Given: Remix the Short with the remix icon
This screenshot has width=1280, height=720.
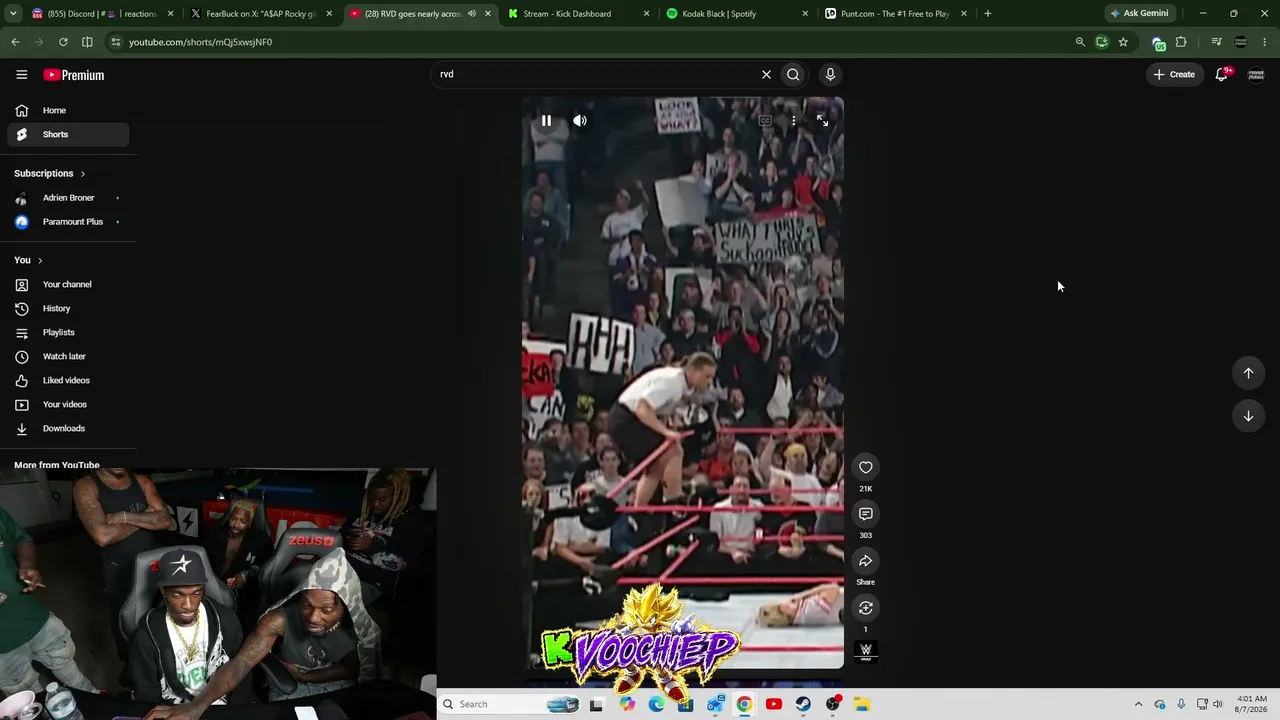Looking at the screenshot, I should point(866,608).
